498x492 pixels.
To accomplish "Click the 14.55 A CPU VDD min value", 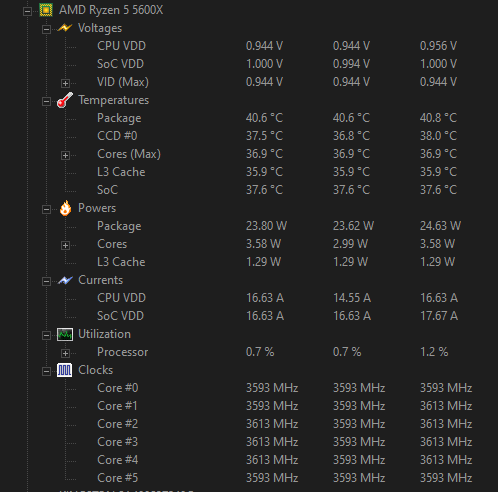I will [x=352, y=298].
